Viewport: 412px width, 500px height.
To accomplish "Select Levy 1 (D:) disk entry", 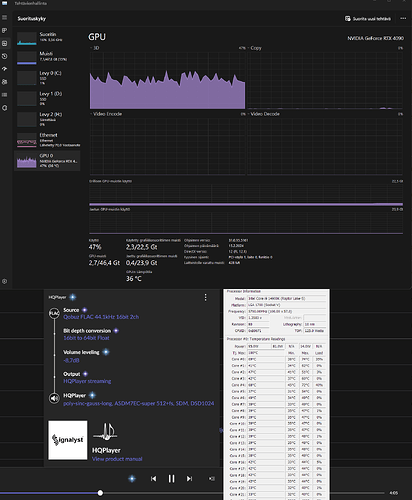I will pyautogui.click(x=47, y=98).
